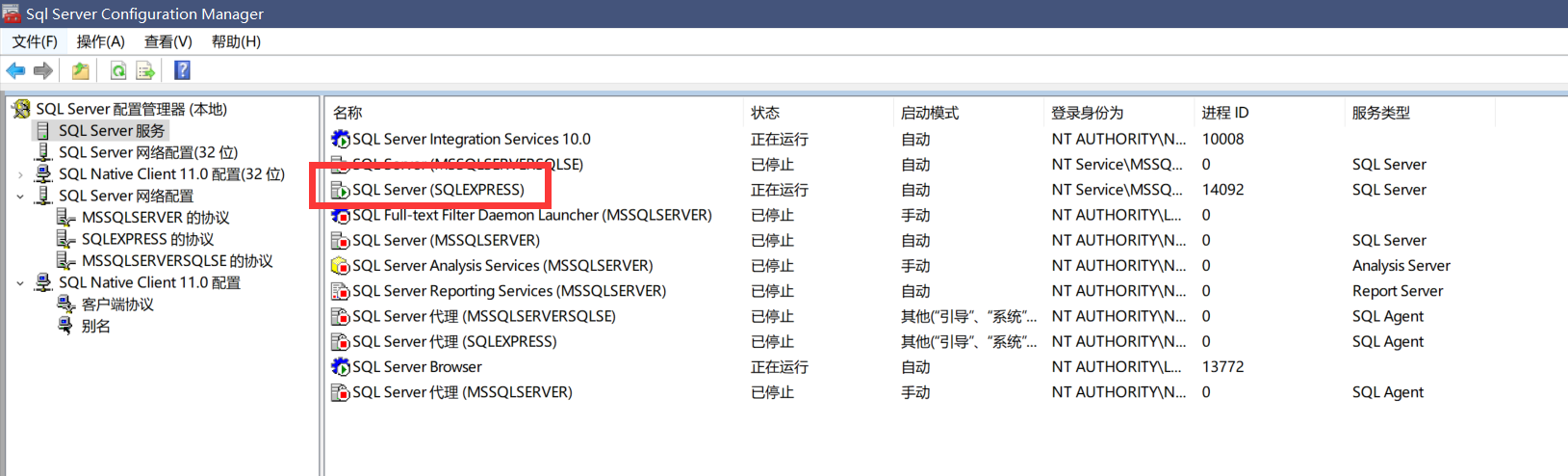Select the SQL Server Browser service name
The image size is (1568, 476).
click(x=417, y=367)
